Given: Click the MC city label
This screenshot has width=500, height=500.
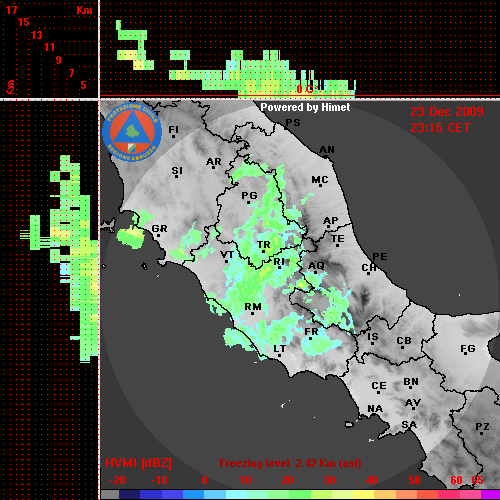Looking at the screenshot, I should tap(320, 180).
